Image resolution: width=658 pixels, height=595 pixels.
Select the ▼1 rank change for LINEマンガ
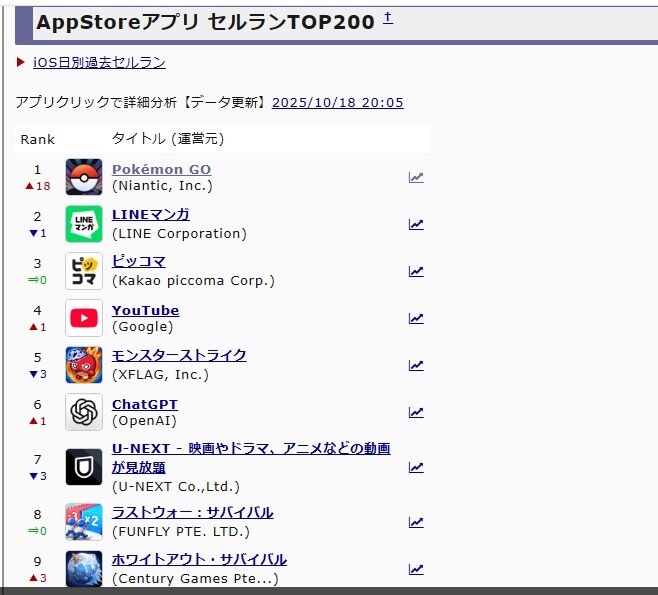click(x=38, y=233)
